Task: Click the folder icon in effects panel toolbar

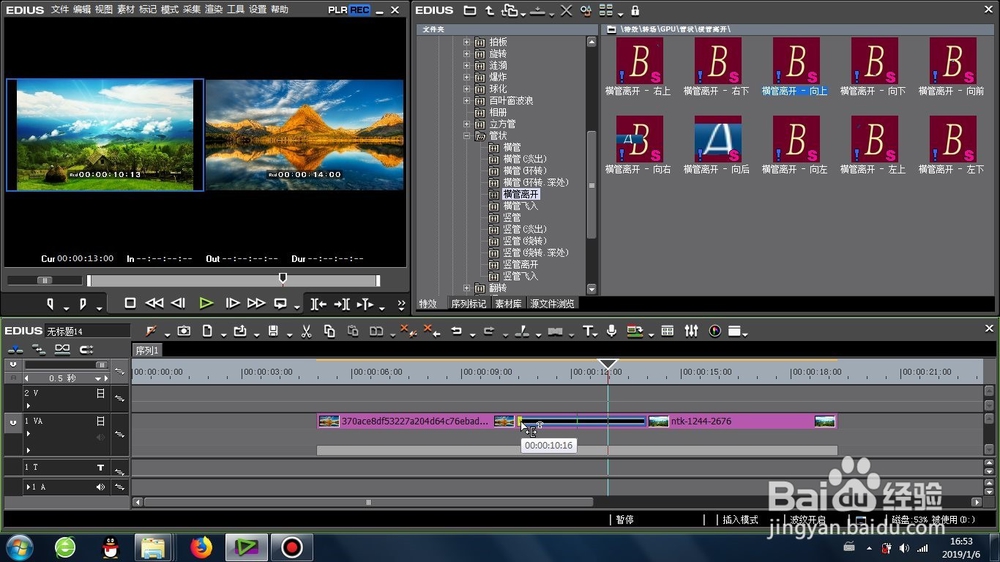Action: coord(469,11)
